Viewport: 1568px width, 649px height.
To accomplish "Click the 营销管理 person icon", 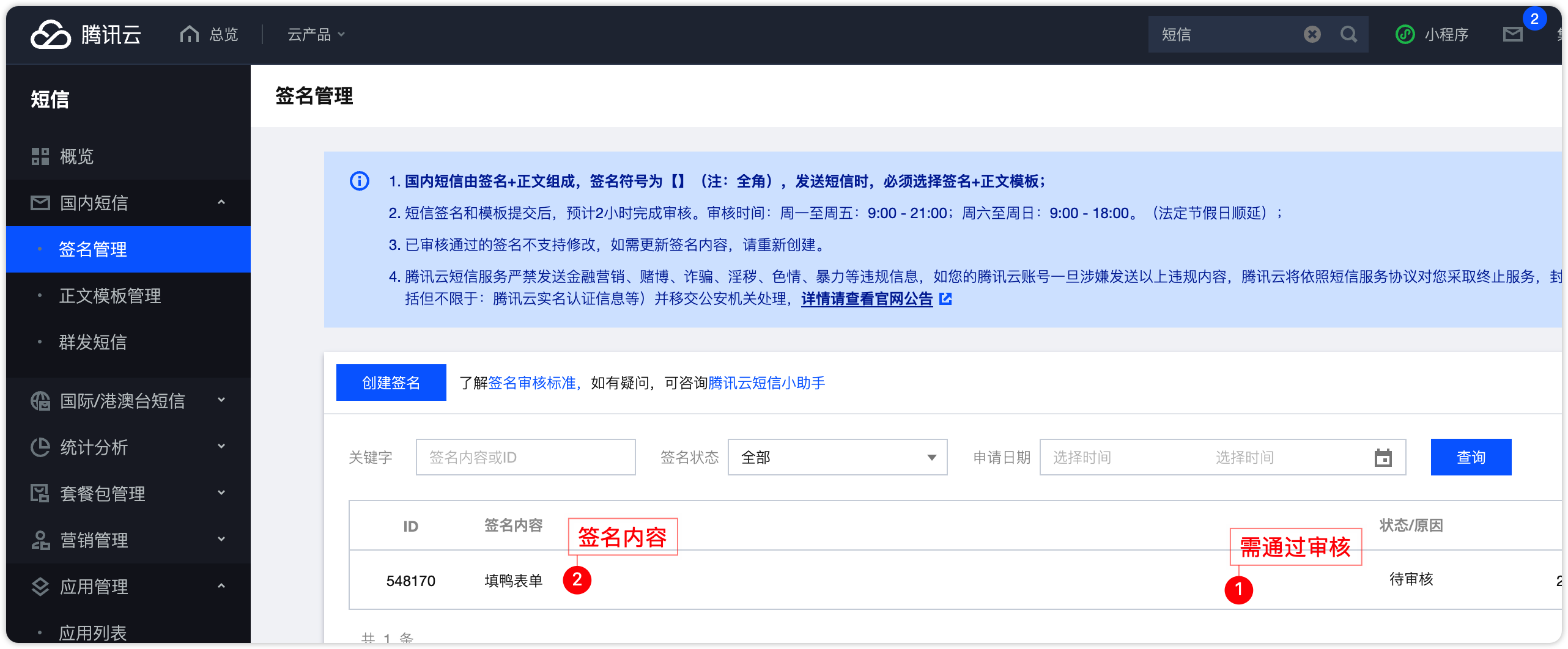I will tap(40, 540).
